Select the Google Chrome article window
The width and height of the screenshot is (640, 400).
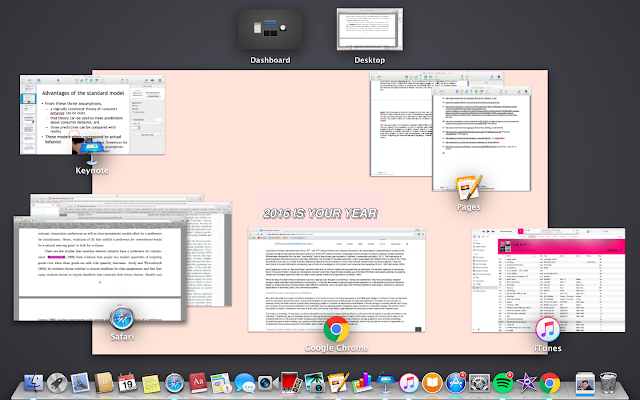[336, 280]
